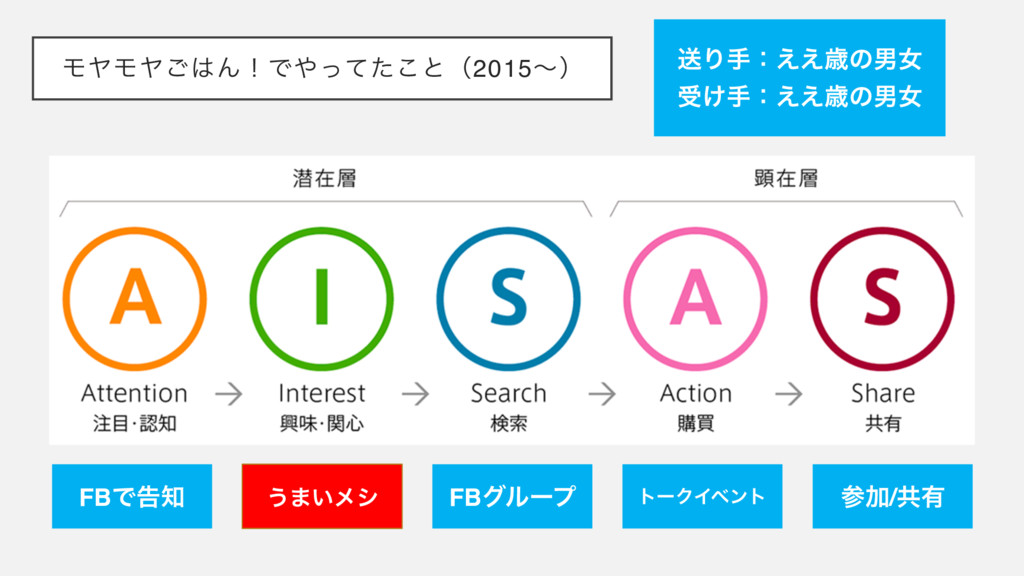Screen dimensions: 1024x576
Task: Click the blue Search 'S' circle
Action: pos(508,298)
